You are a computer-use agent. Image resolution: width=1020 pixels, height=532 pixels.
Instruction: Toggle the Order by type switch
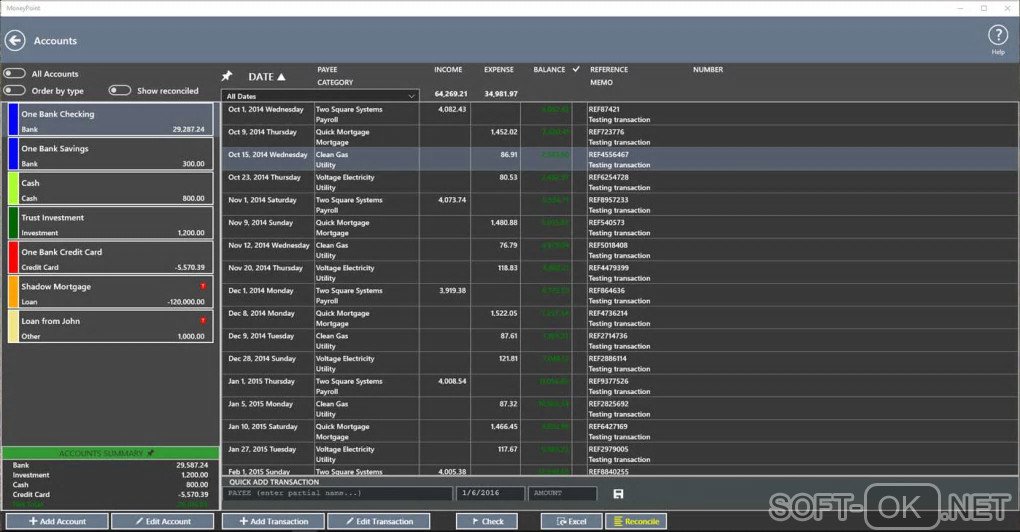click(14, 90)
